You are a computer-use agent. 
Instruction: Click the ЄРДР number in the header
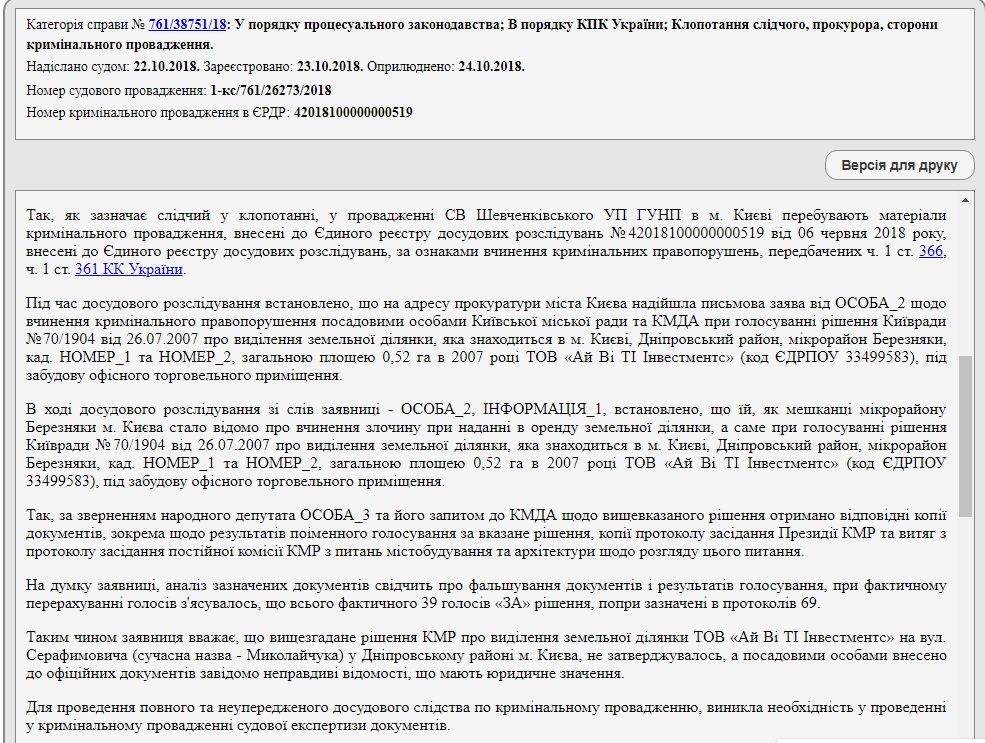pos(353,112)
